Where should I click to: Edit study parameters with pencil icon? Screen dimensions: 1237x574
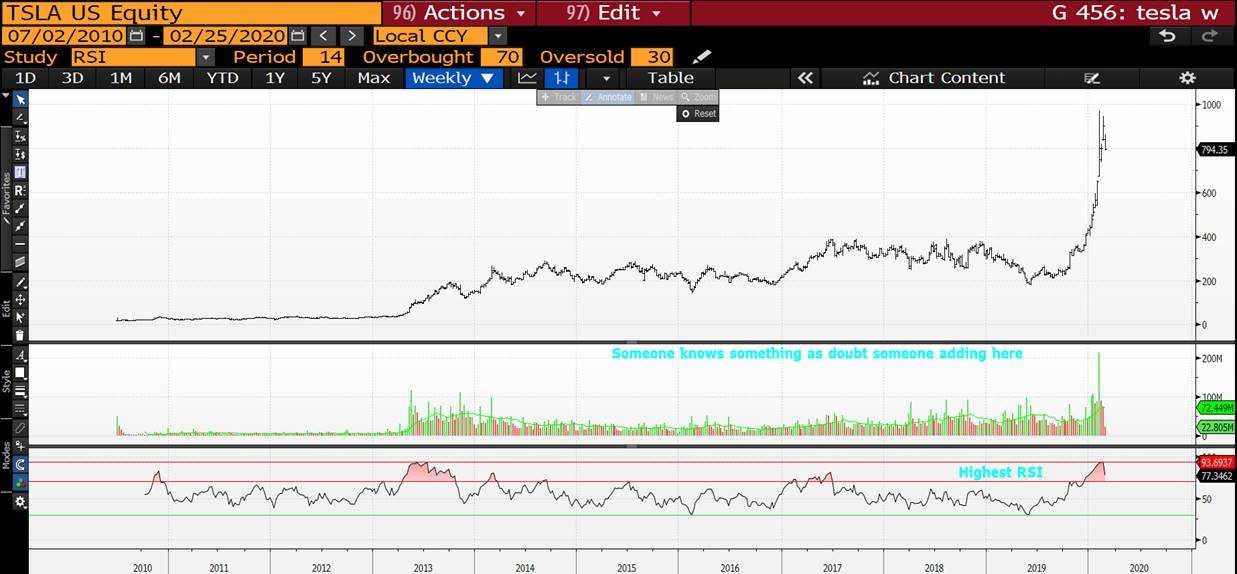702,57
